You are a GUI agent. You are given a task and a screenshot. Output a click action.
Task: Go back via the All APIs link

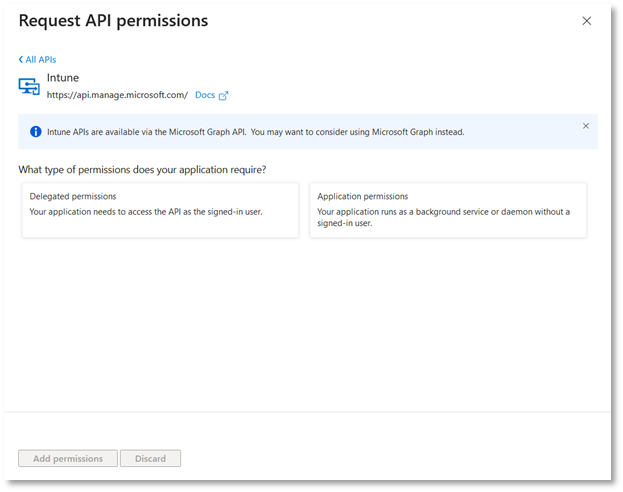coord(41,60)
